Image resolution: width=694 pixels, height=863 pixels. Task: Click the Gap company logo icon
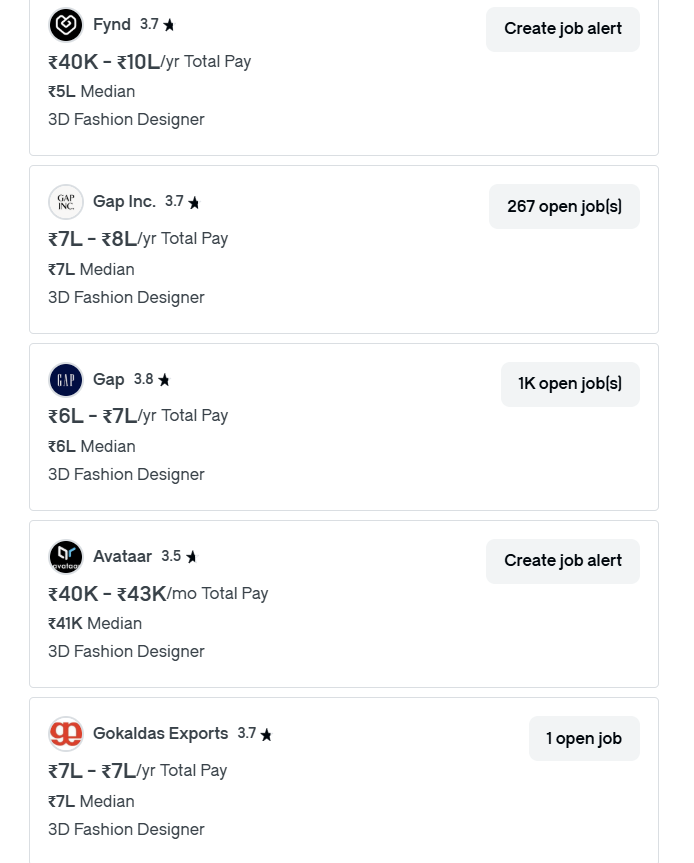66,379
